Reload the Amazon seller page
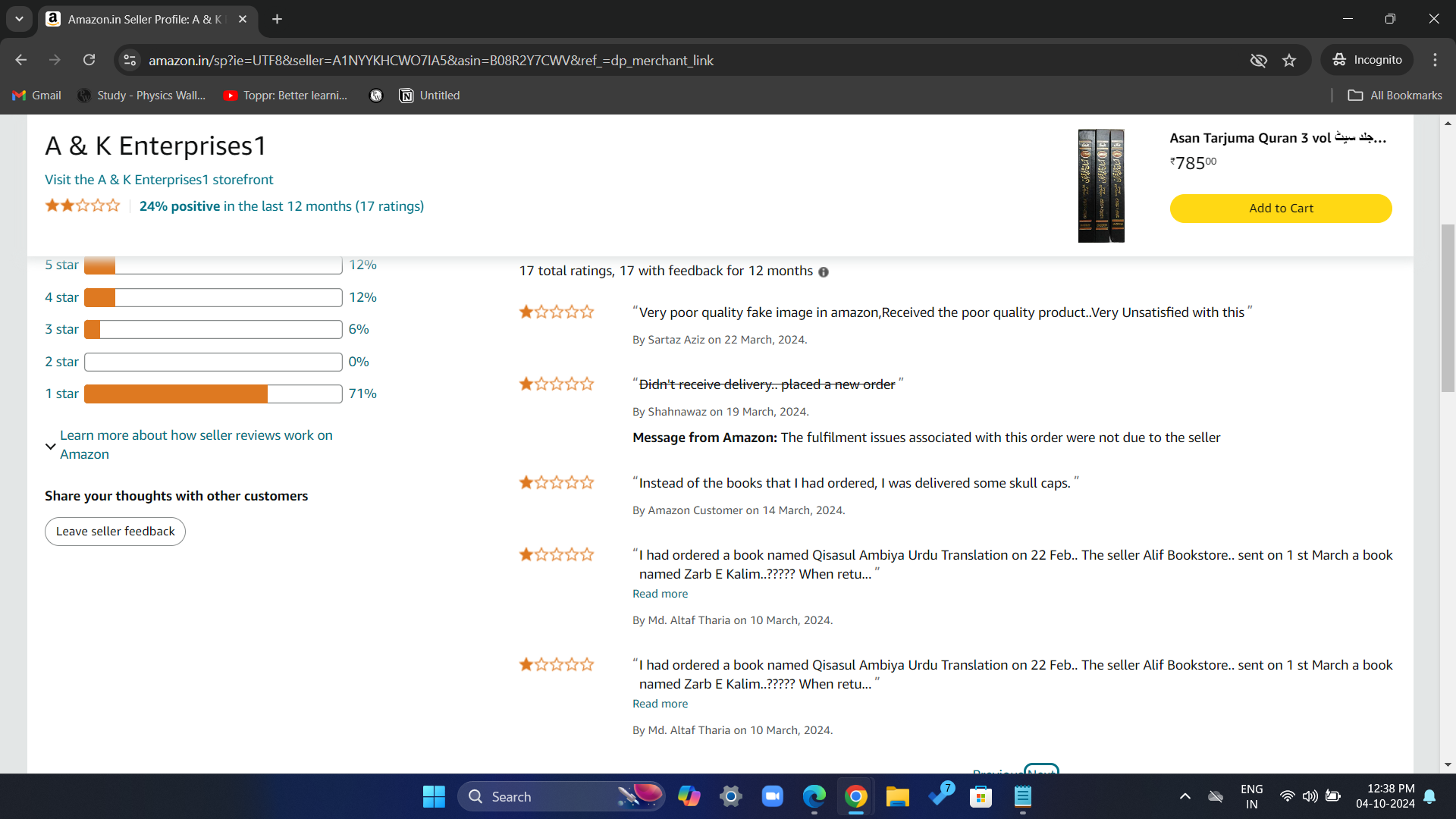Viewport: 1456px width, 819px height. click(x=89, y=60)
